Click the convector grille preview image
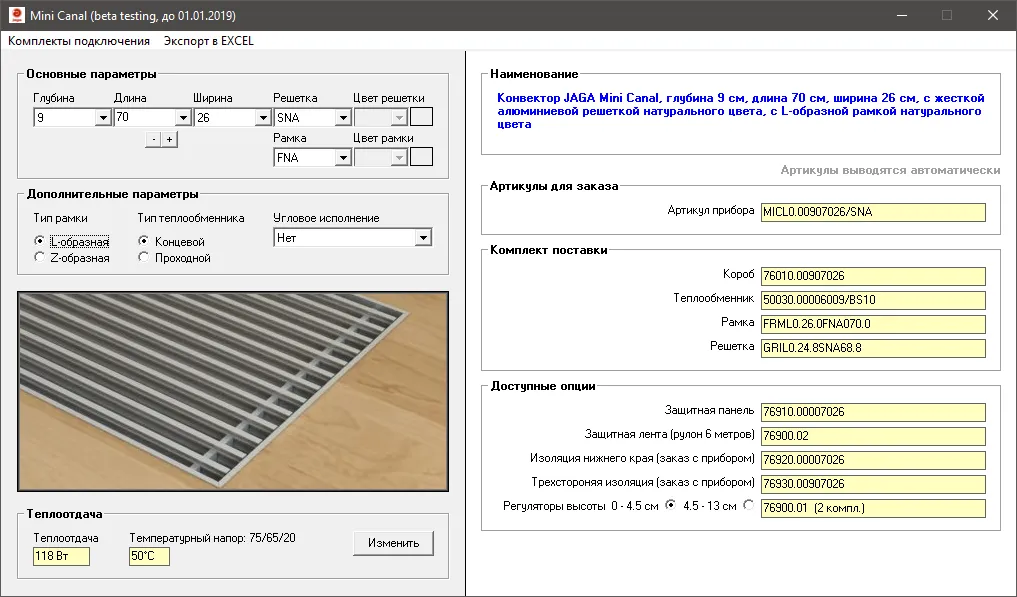The width and height of the screenshot is (1017, 597). point(233,391)
